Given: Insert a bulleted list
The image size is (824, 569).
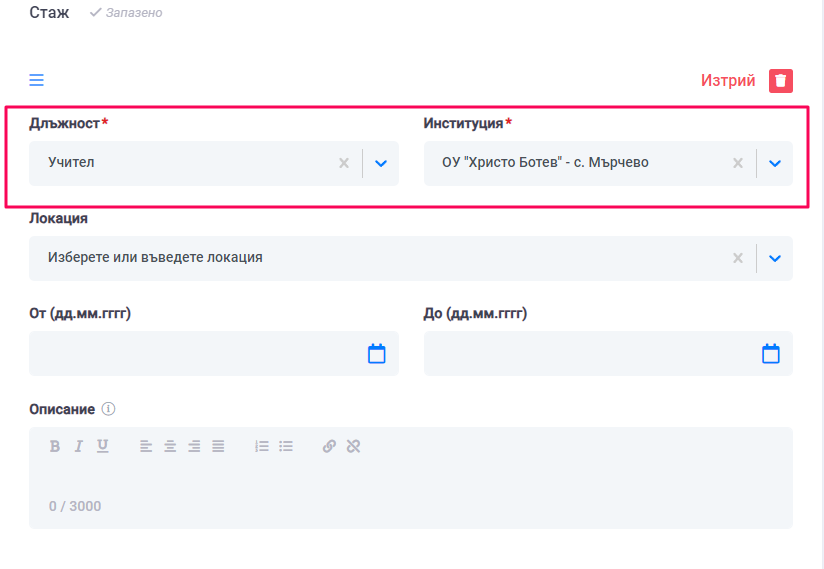Looking at the screenshot, I should (286, 446).
